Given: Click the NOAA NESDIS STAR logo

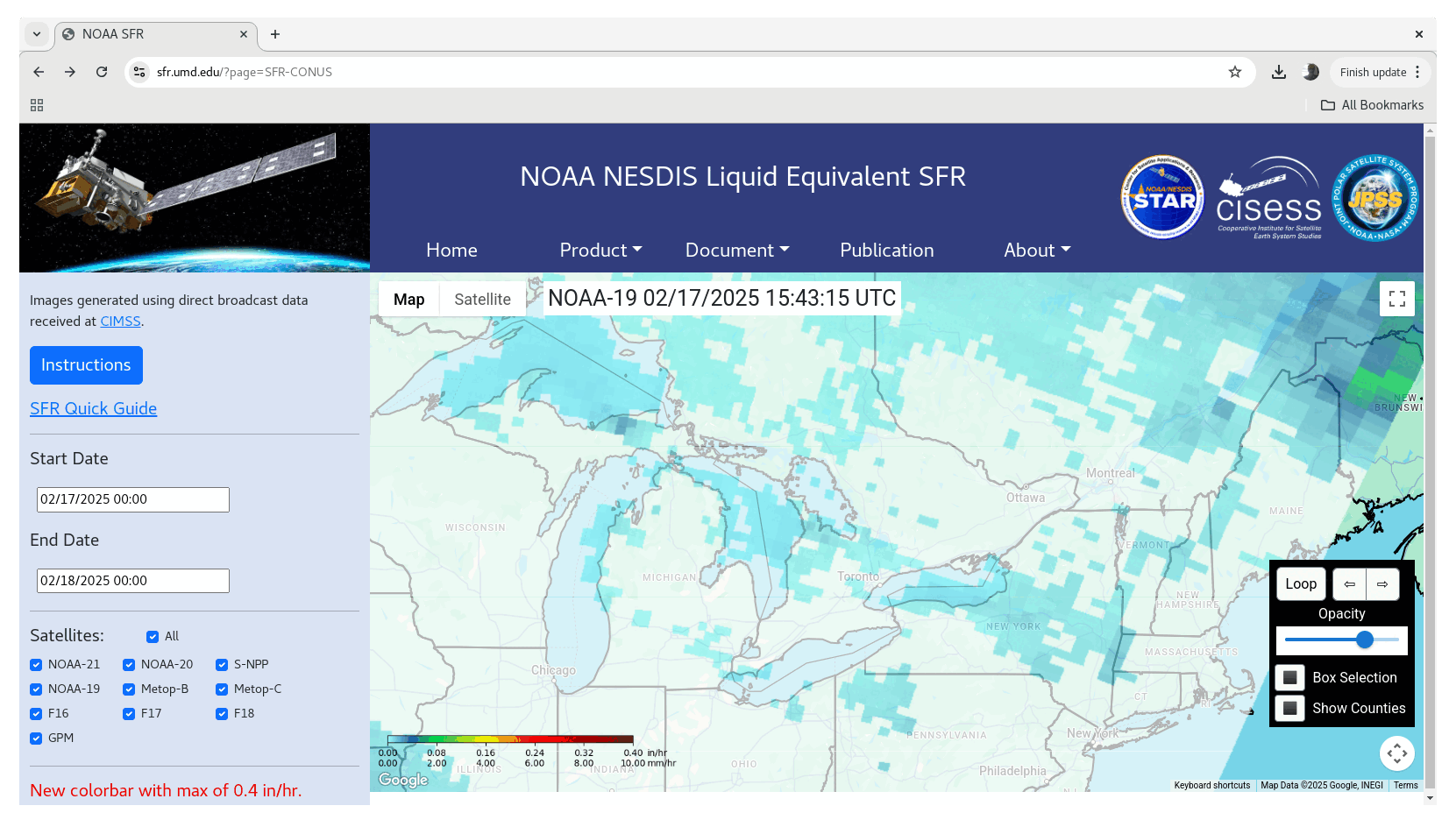Looking at the screenshot, I should coord(1162,197).
